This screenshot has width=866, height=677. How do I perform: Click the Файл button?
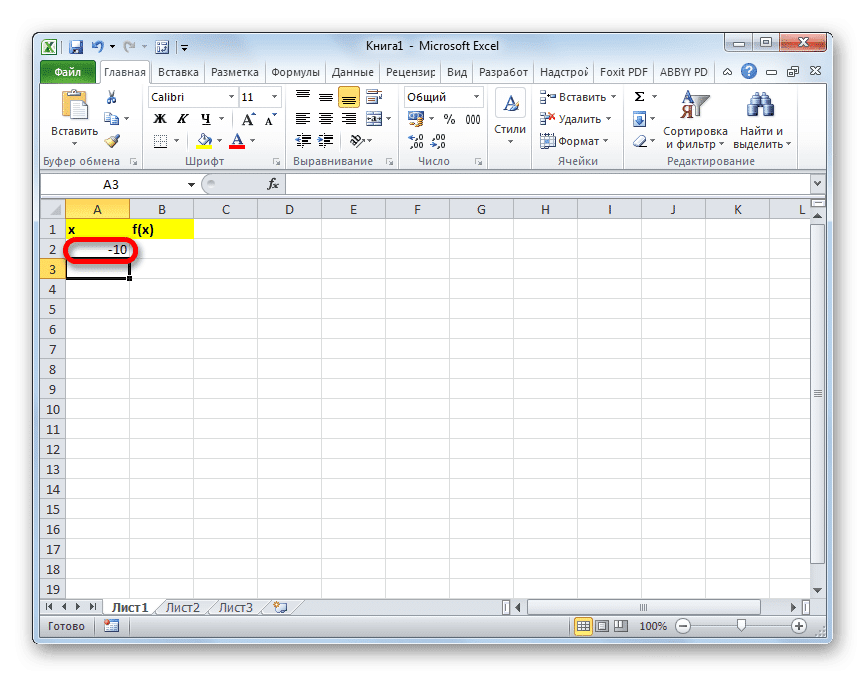pyautogui.click(x=67, y=72)
